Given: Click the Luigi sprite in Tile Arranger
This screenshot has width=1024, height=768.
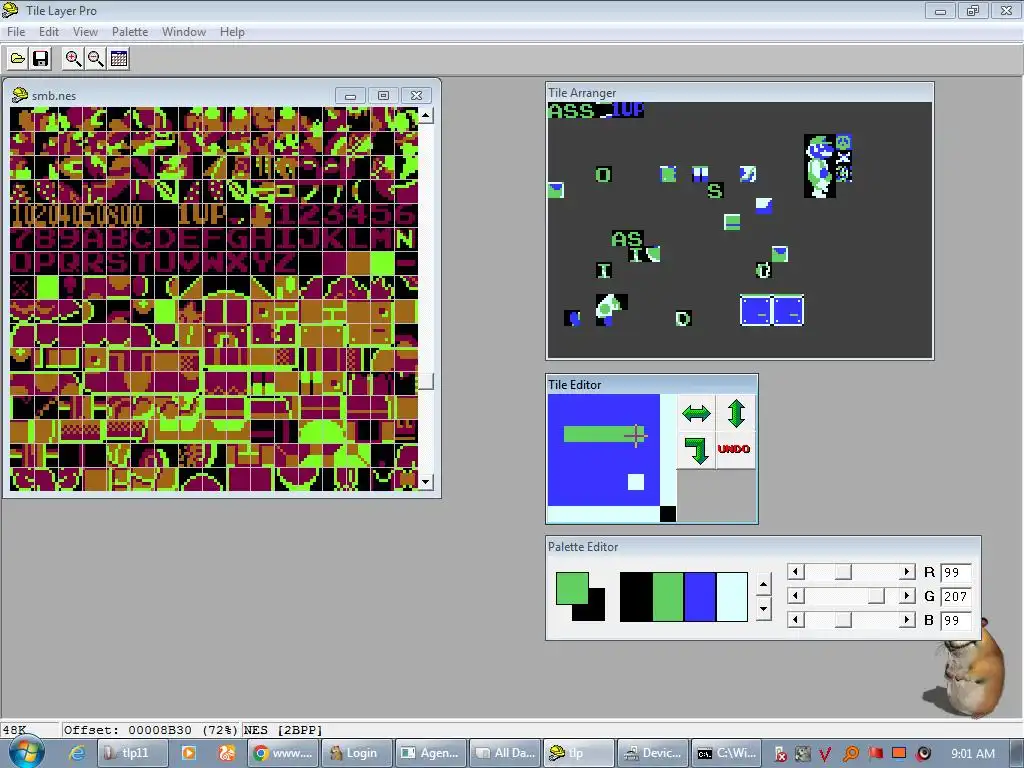Looking at the screenshot, I should coord(820,166).
